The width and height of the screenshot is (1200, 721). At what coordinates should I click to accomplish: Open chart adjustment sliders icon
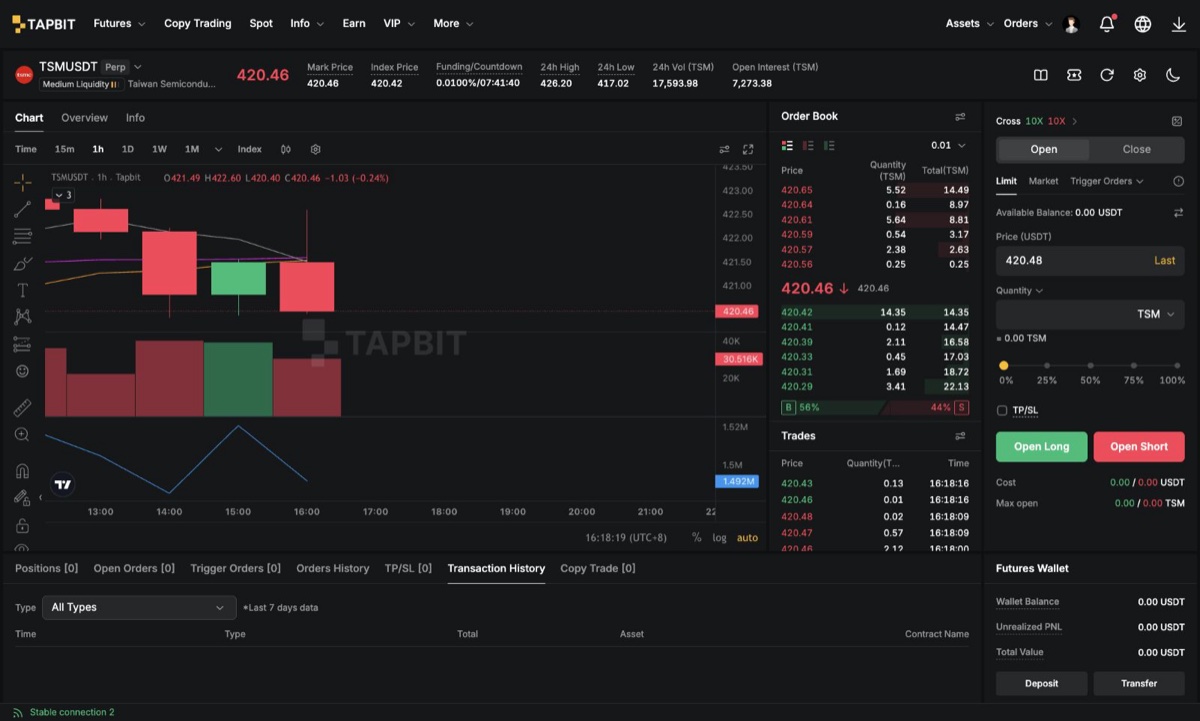725,149
